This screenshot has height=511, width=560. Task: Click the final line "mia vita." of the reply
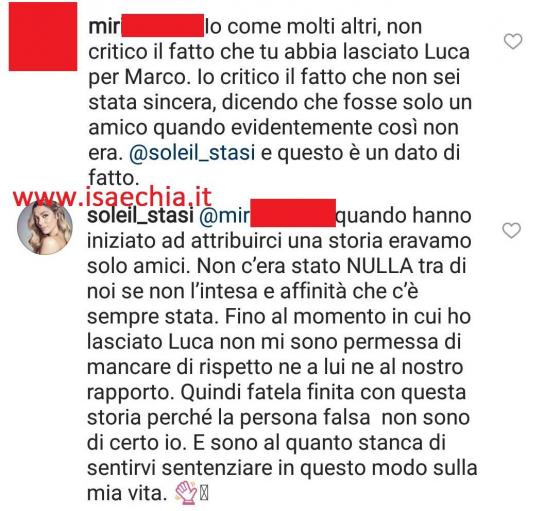tap(127, 494)
